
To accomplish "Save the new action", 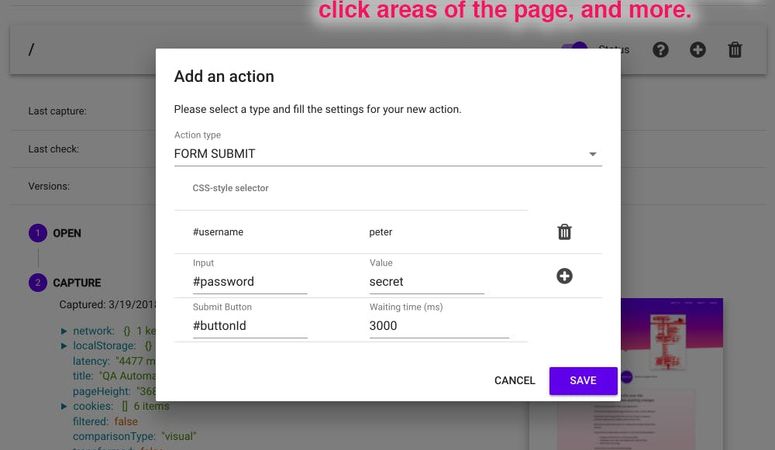I will (583, 380).
